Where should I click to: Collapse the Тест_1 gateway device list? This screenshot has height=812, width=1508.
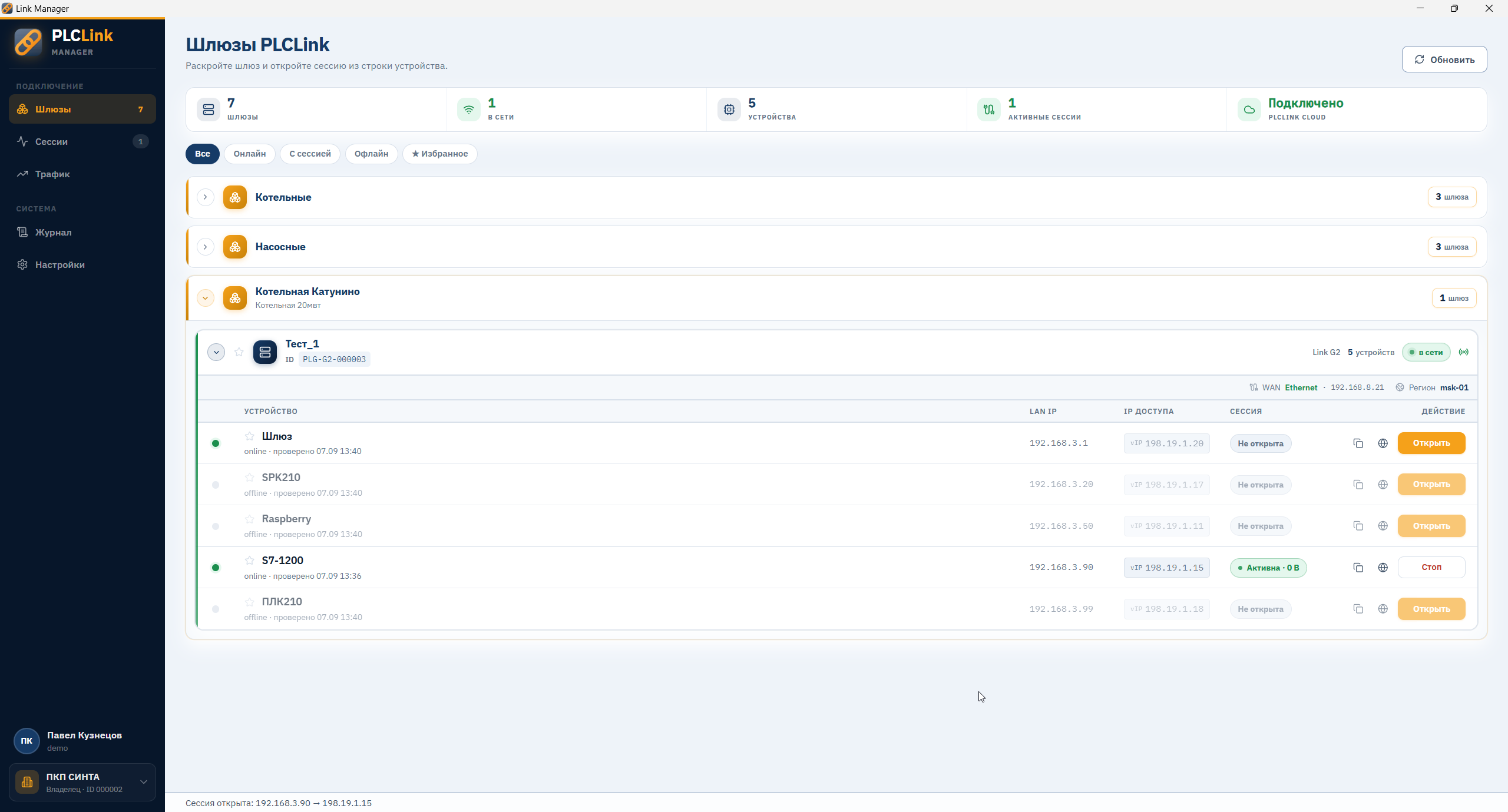pyautogui.click(x=216, y=352)
